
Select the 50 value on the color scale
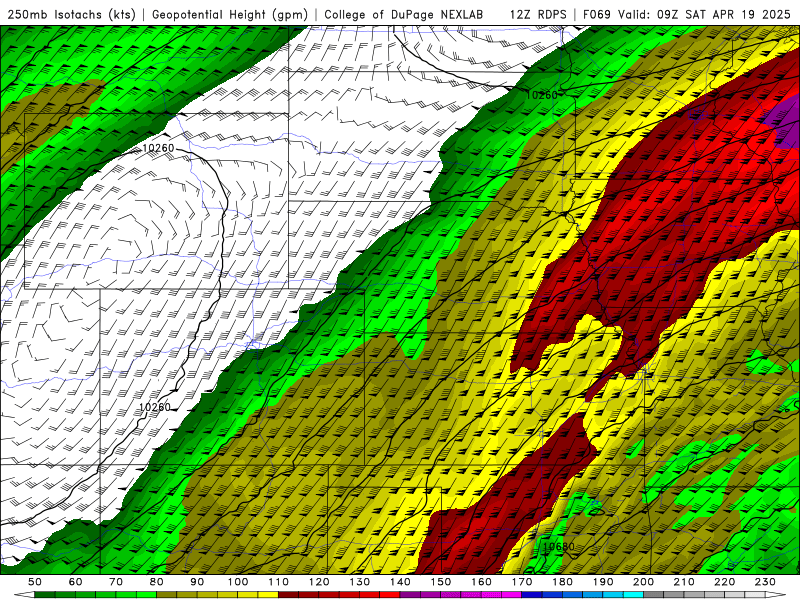point(35,582)
